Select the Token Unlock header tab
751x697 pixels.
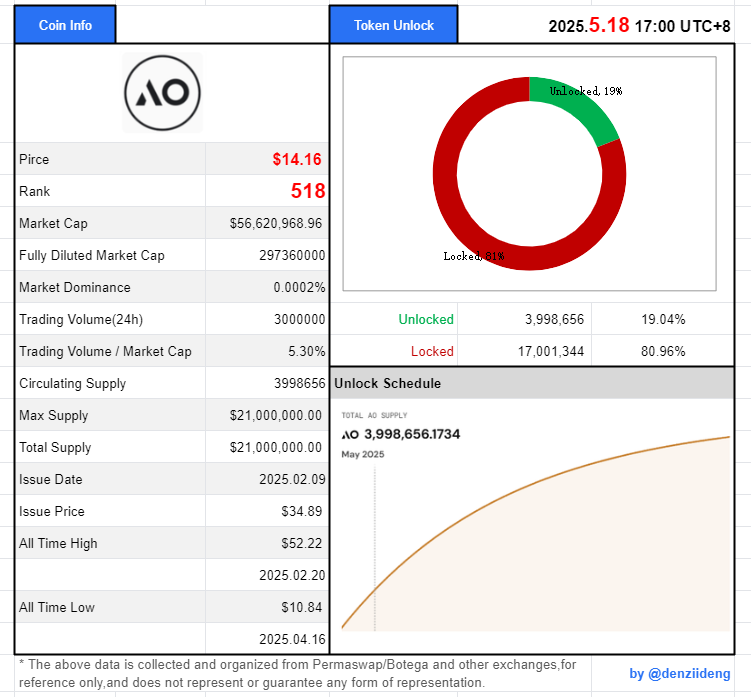pyautogui.click(x=394, y=25)
